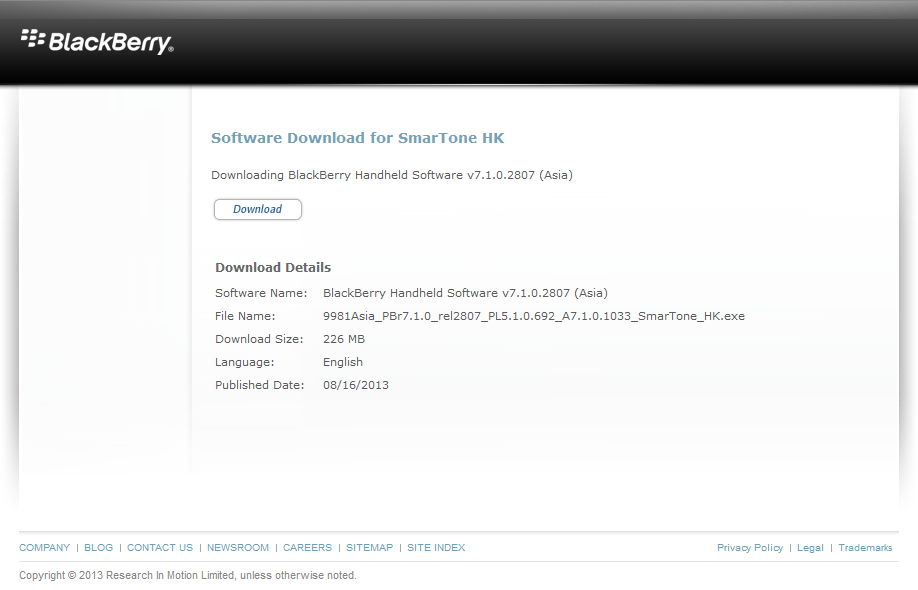Open the SITE INDEX link
Screen dimensions: 918x590
click(436, 548)
